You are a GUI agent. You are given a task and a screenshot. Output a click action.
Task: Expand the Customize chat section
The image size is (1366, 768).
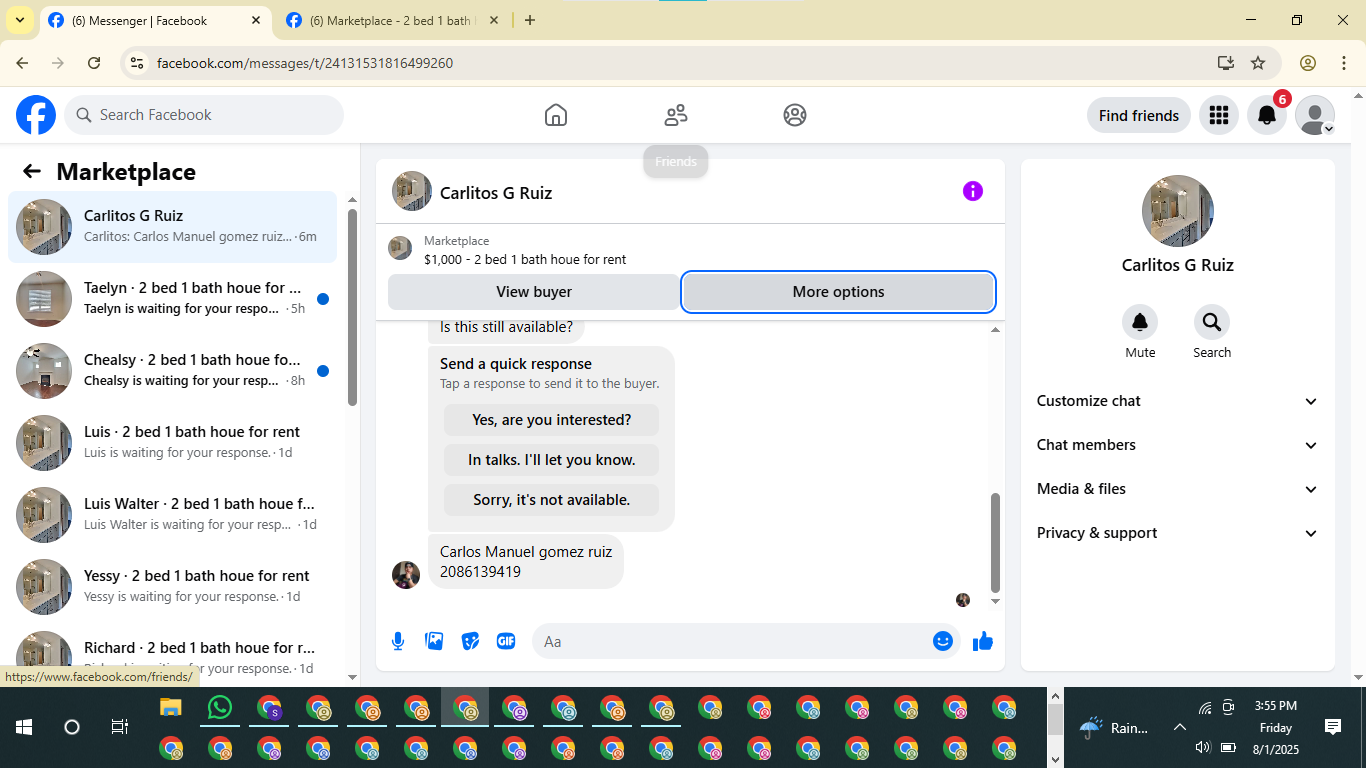tap(1178, 401)
